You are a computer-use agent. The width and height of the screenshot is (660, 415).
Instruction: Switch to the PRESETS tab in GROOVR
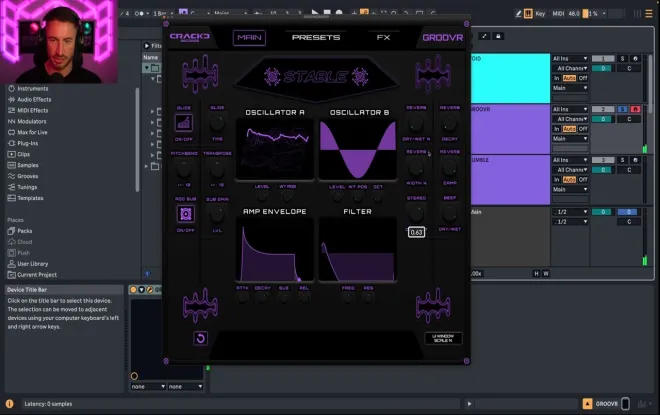tap(316, 37)
